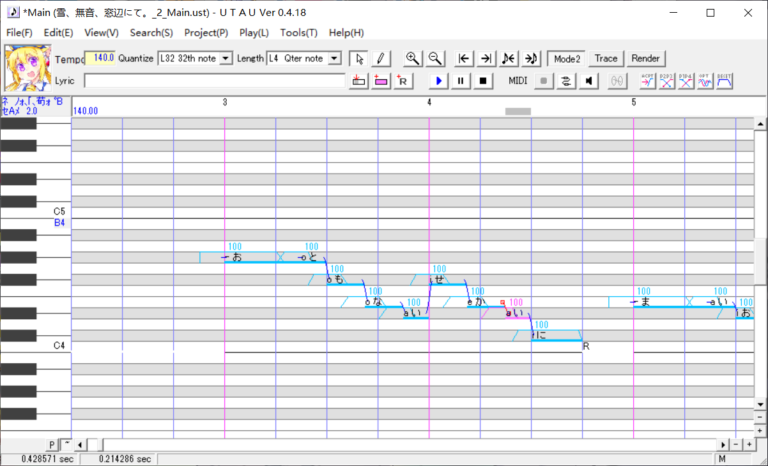Pause playback with the pause button

[461, 80]
